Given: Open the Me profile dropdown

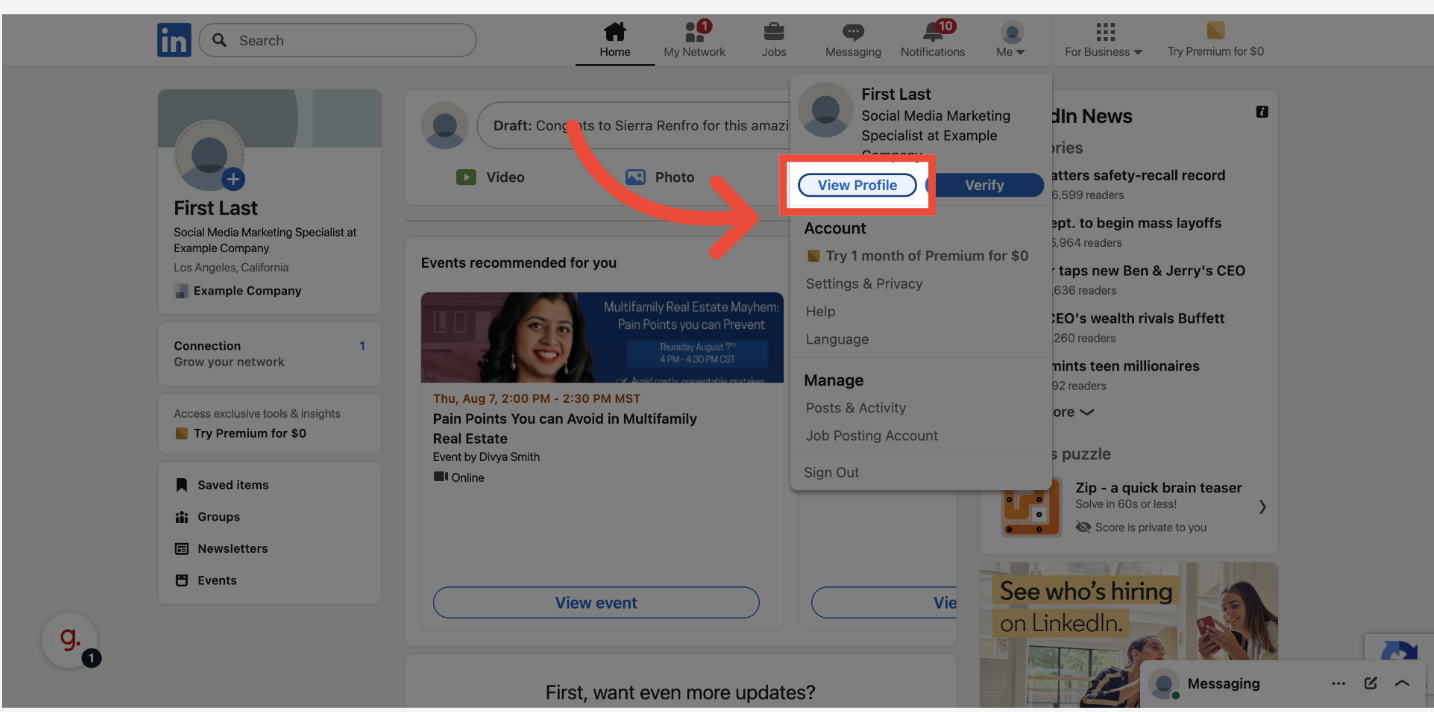Looking at the screenshot, I should coord(1012,40).
